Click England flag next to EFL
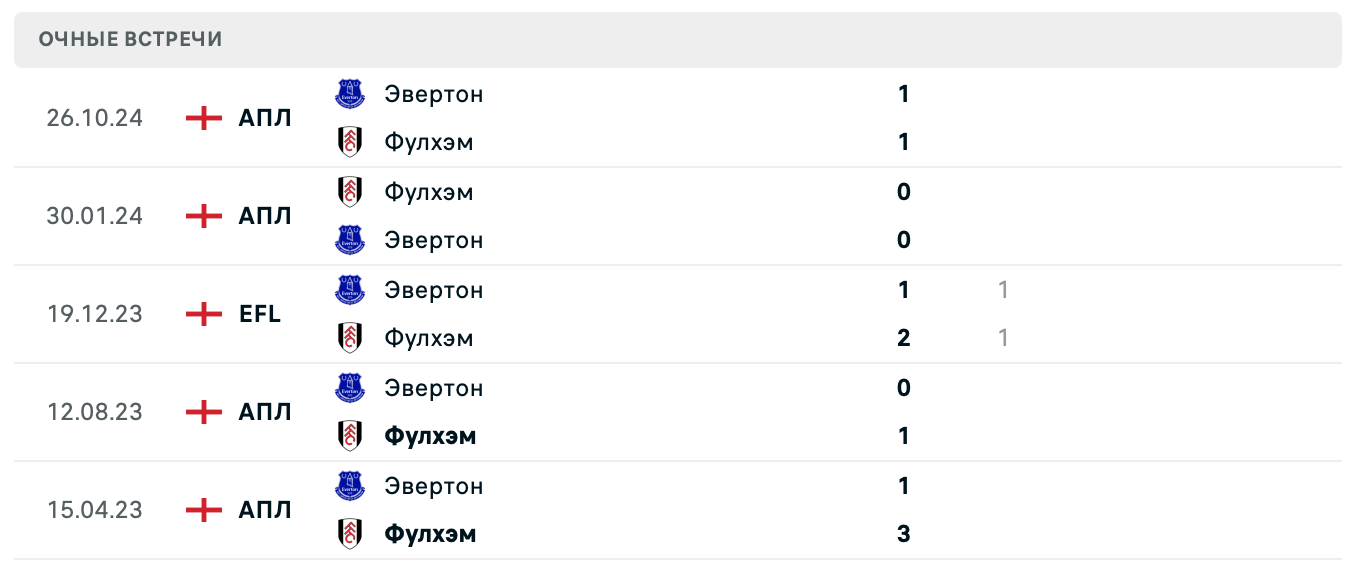 click(204, 314)
